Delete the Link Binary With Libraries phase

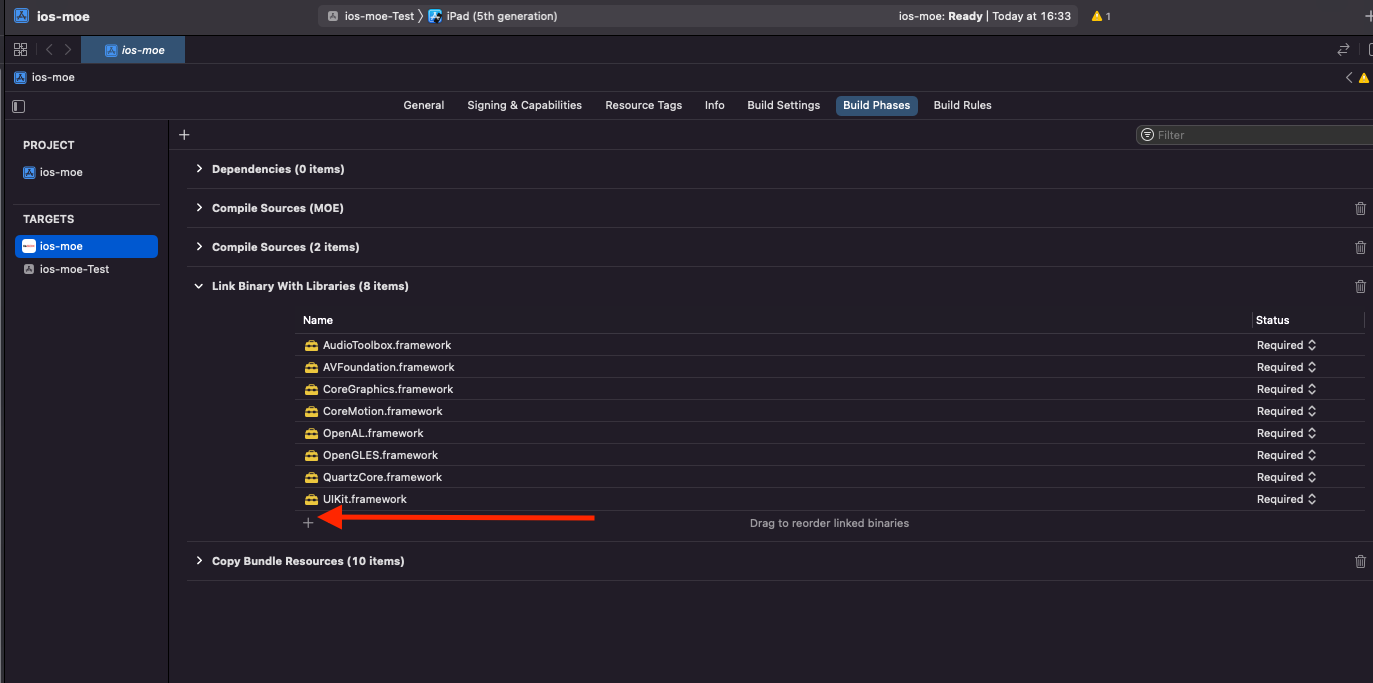1360,286
